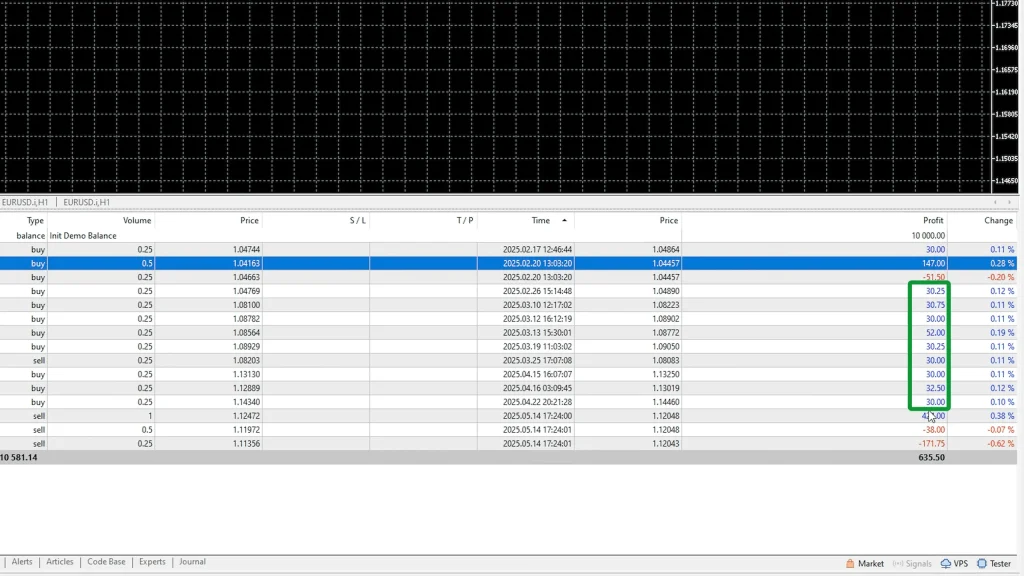Open the Market button in status bar

[x=865, y=563]
